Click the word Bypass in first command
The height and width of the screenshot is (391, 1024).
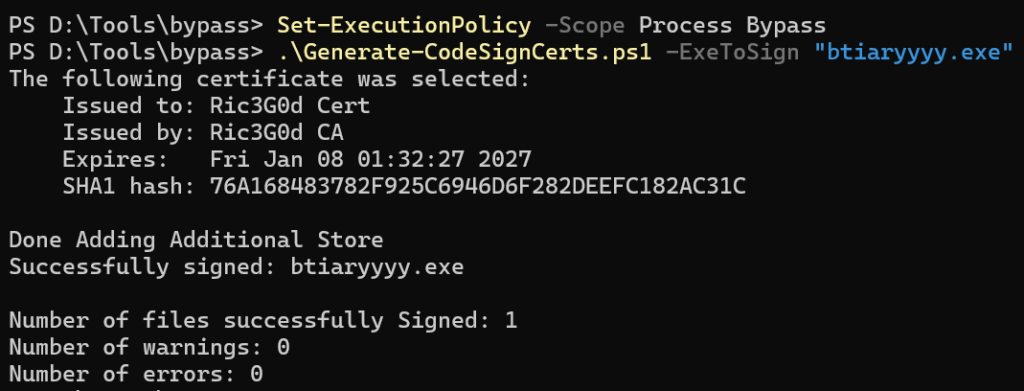786,26
